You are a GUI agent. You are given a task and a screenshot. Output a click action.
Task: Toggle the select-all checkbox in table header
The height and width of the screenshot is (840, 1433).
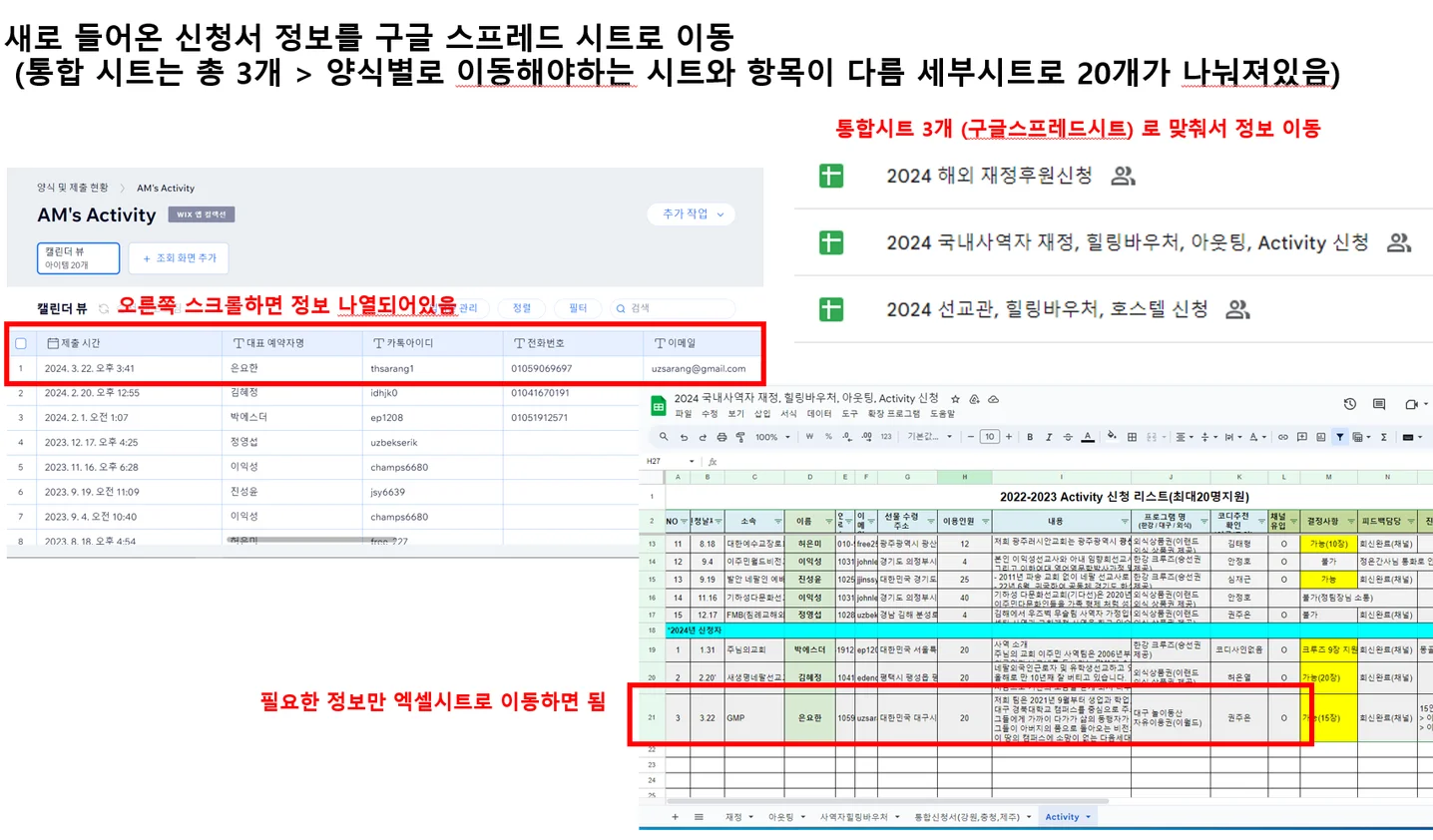21,343
